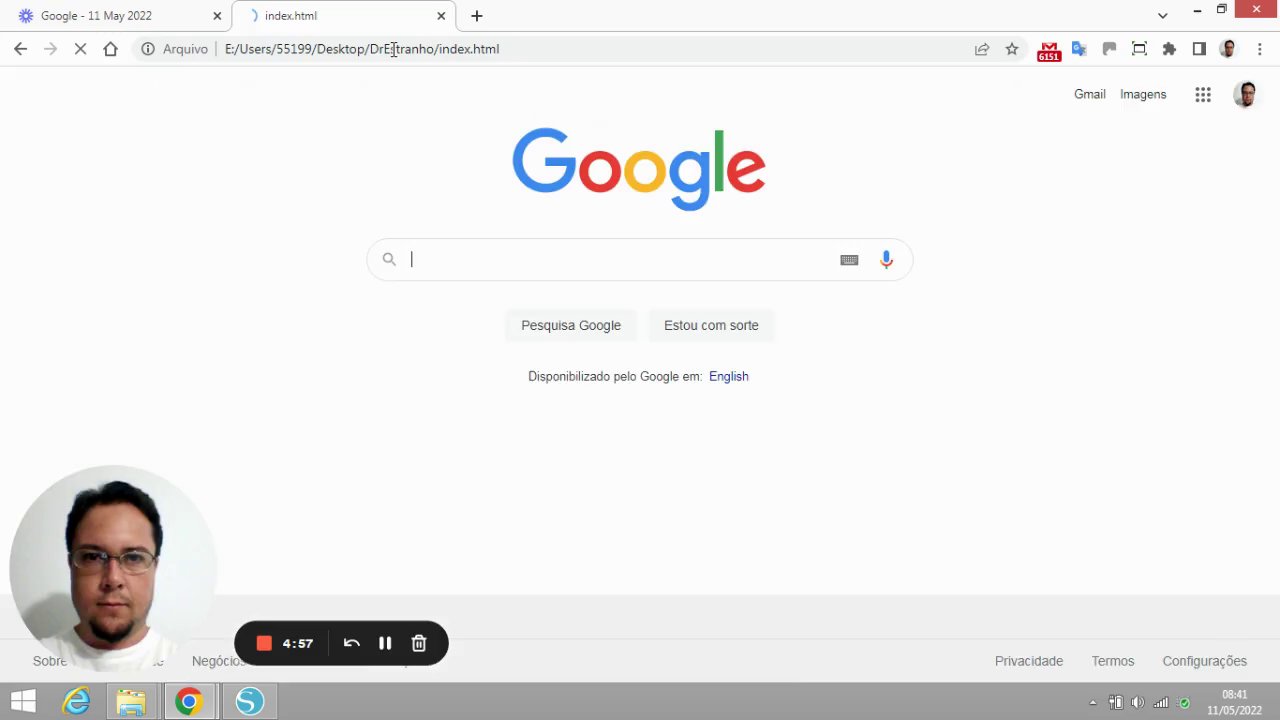Delete the recording with trash icon
Viewport: 1280px width, 720px height.
click(419, 643)
